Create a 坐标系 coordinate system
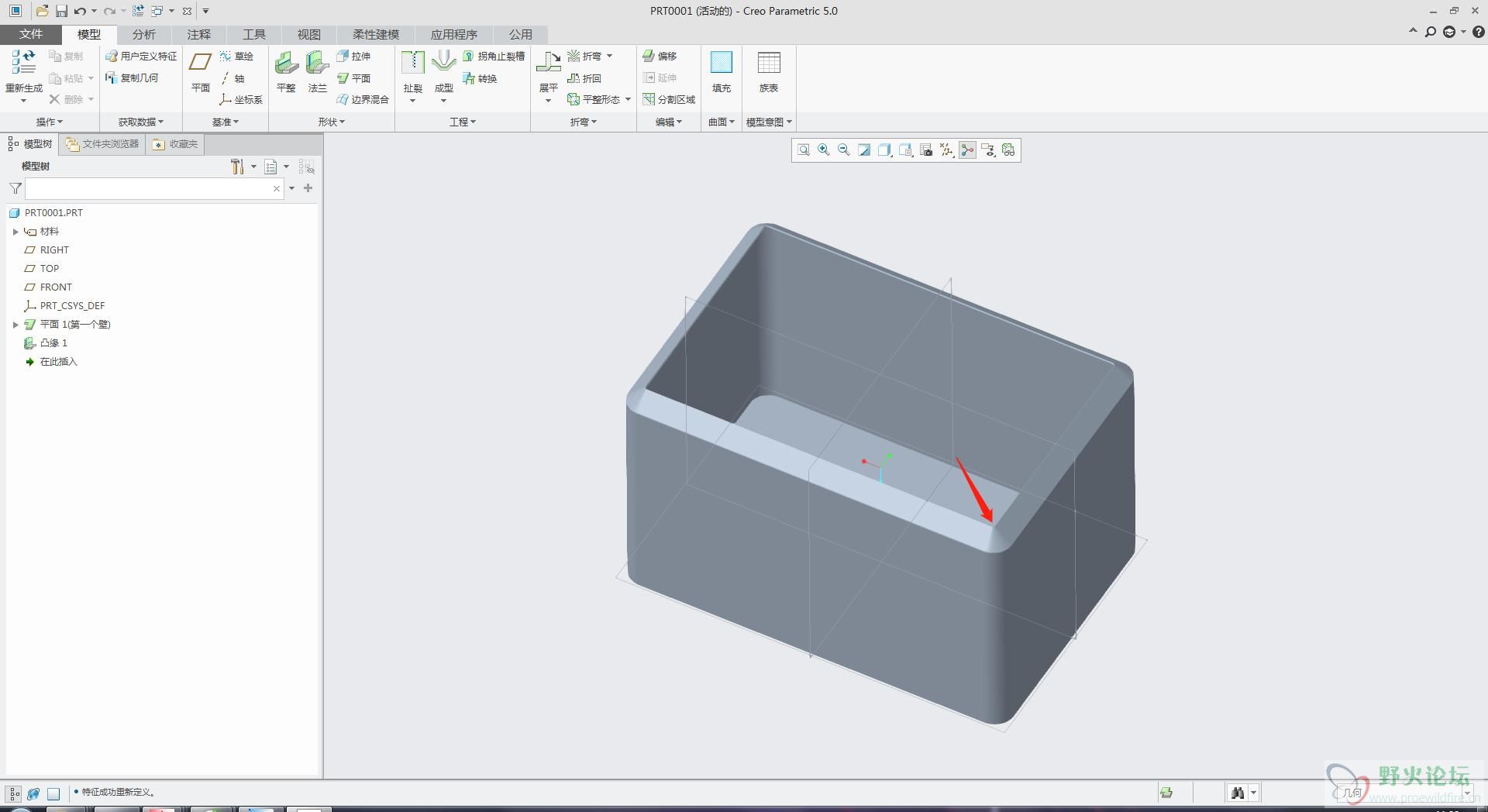Viewport: 1488px width, 812px height. (x=241, y=99)
